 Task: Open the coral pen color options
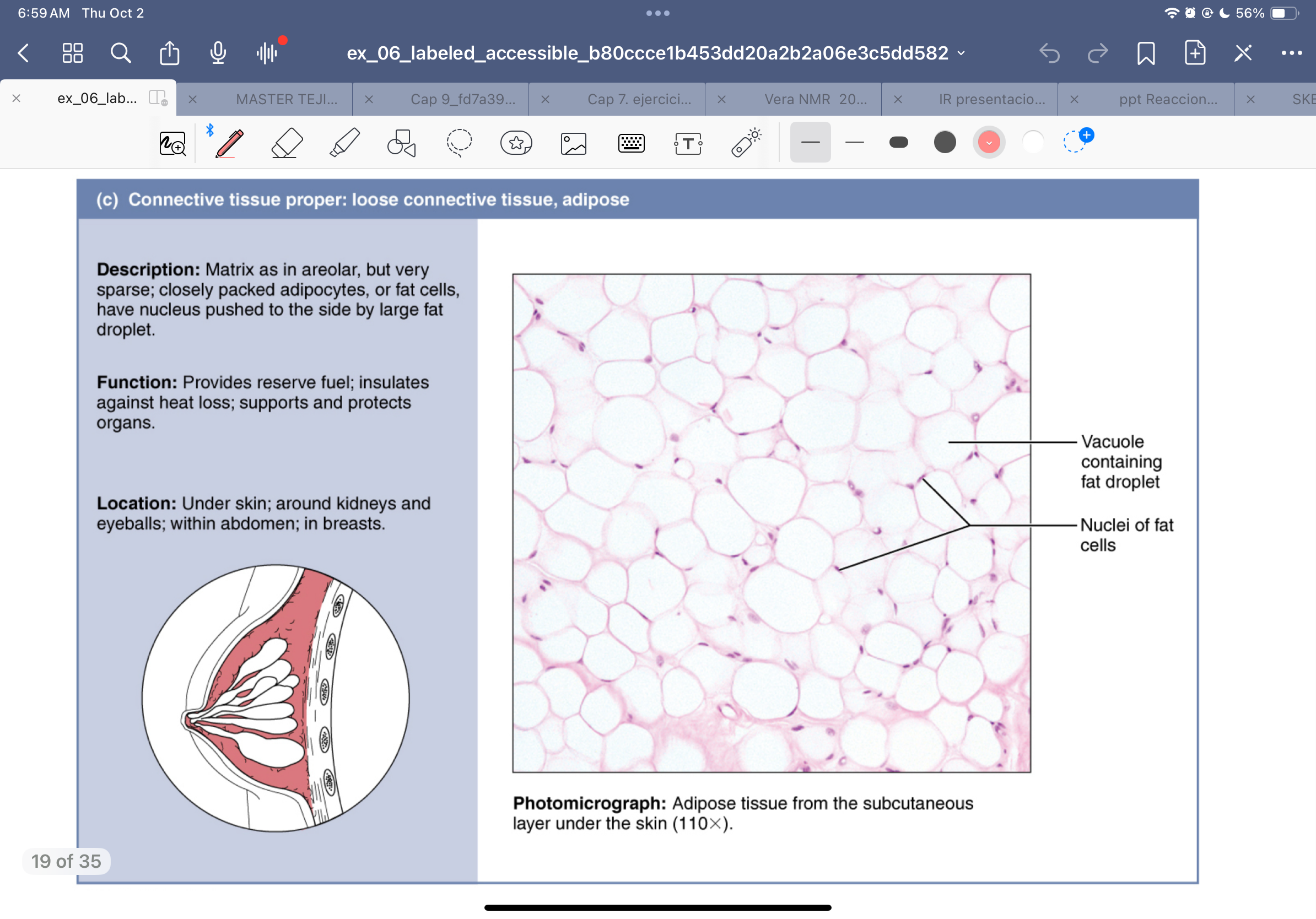989,142
